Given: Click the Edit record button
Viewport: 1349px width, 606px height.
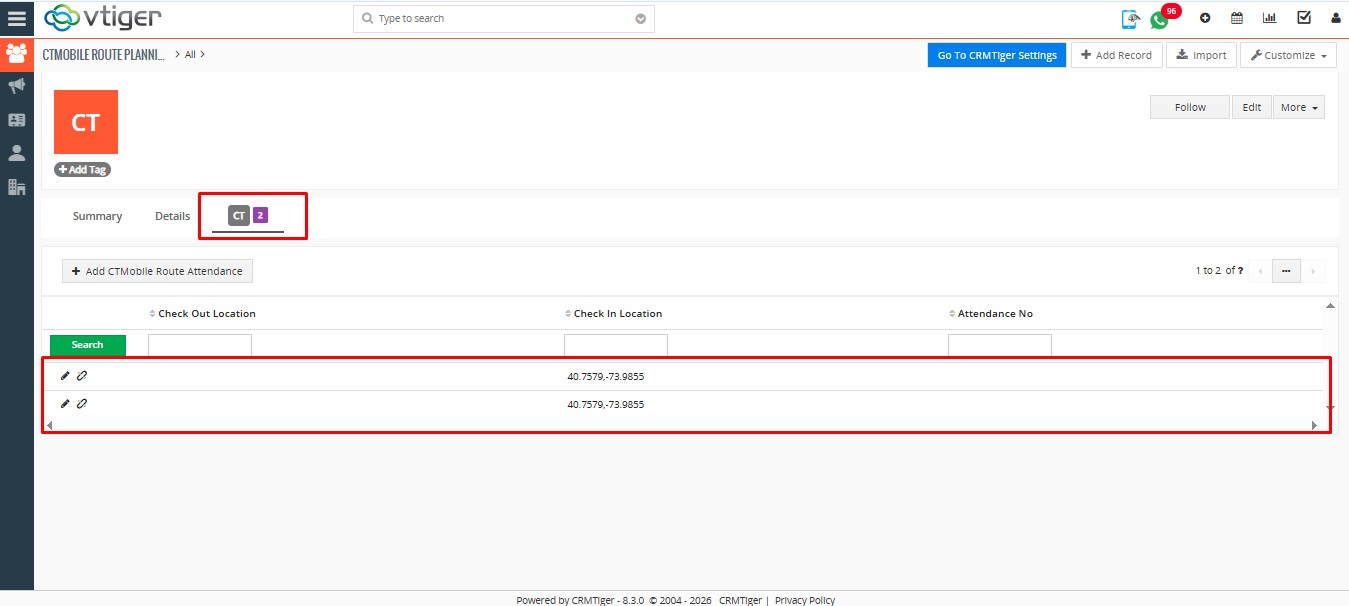Looking at the screenshot, I should [x=1252, y=107].
